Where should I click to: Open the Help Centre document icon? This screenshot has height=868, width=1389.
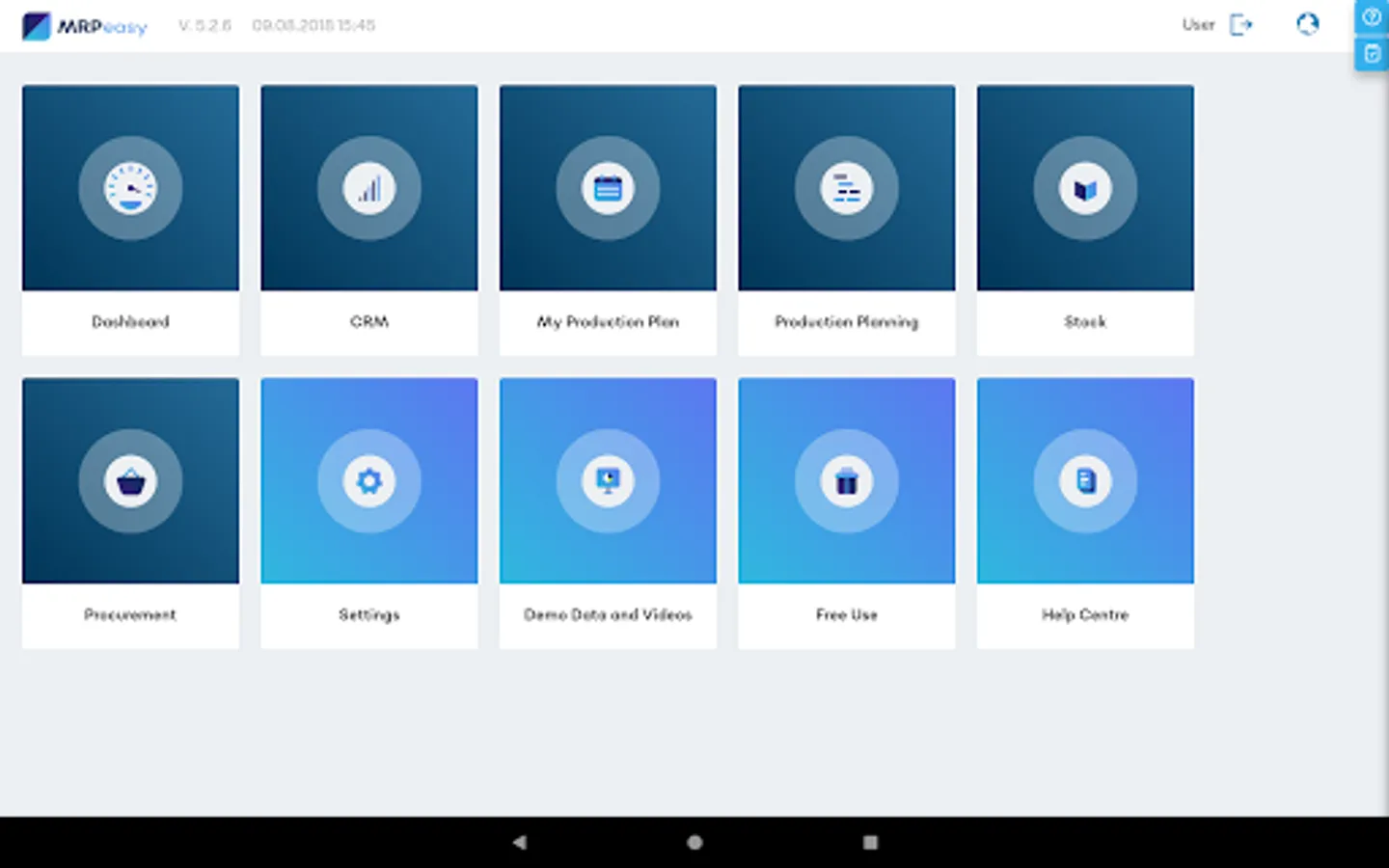tap(1085, 480)
